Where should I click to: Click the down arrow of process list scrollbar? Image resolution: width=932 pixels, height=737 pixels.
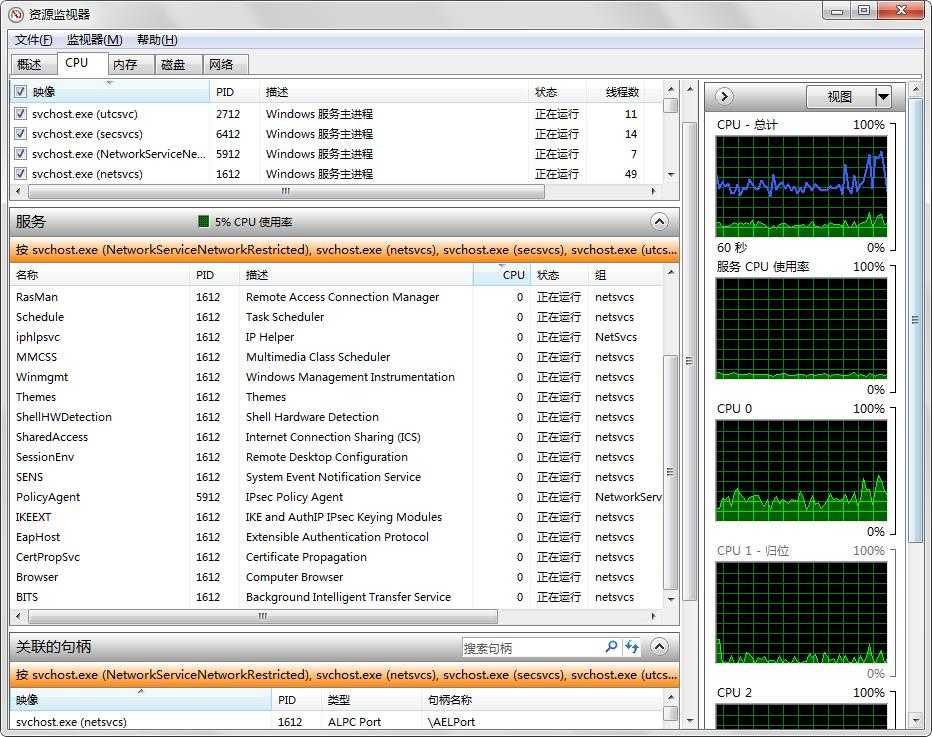670,174
